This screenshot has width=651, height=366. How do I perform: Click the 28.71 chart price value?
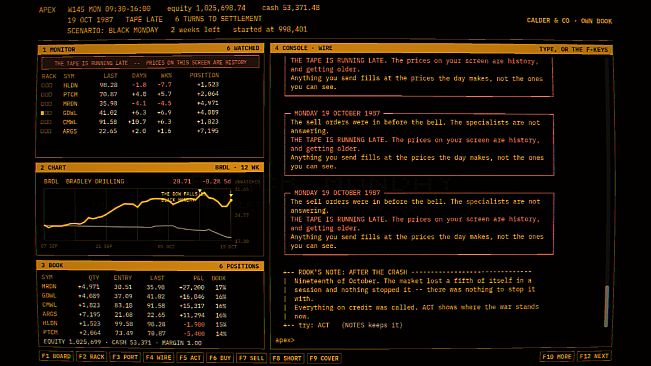coord(182,181)
